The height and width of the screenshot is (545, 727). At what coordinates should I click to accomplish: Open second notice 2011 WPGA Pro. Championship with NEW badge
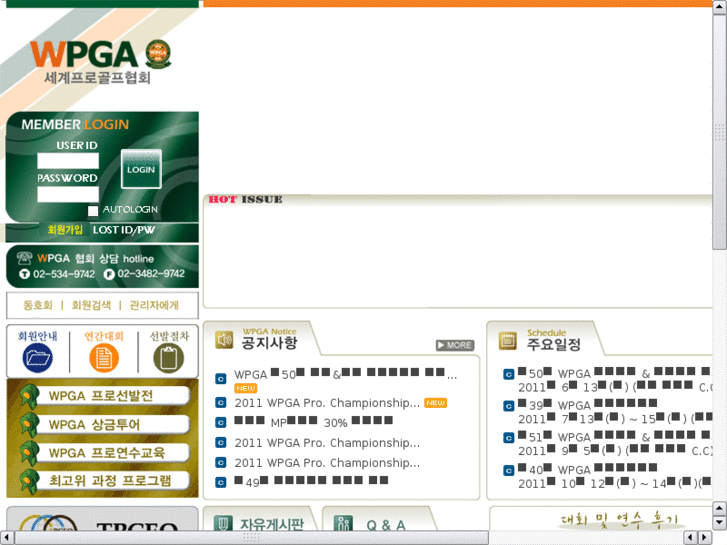(327, 403)
